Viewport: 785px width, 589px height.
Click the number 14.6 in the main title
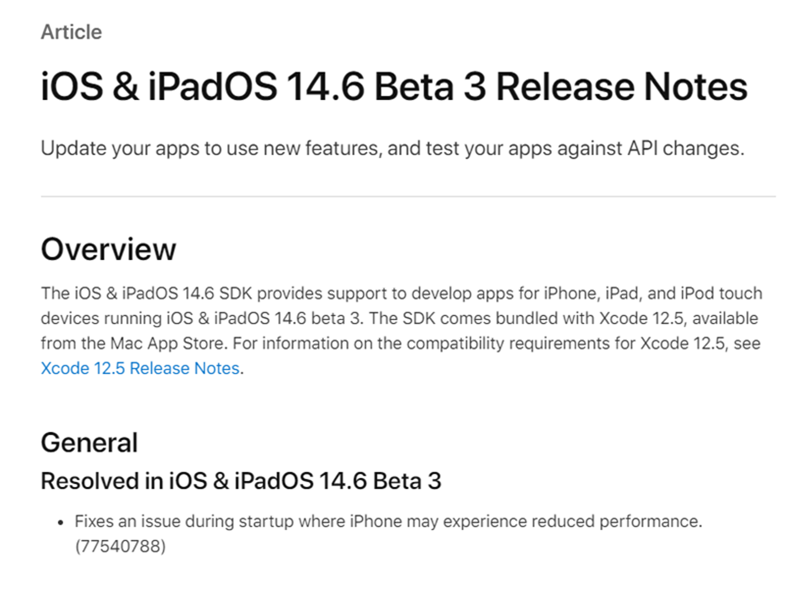click(x=326, y=87)
